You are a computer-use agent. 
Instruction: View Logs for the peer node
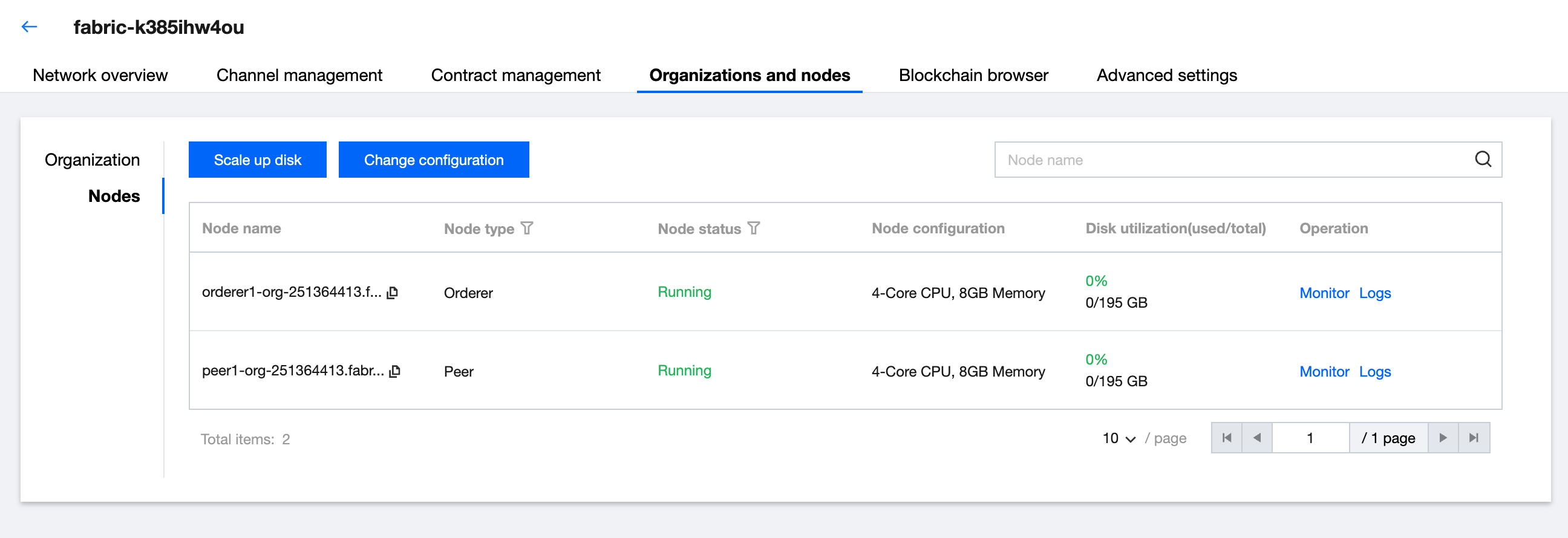tap(1374, 371)
